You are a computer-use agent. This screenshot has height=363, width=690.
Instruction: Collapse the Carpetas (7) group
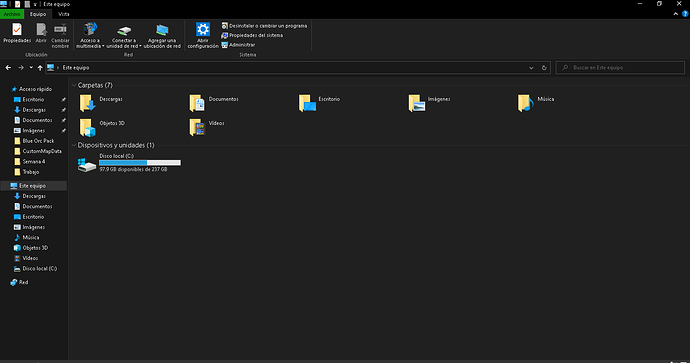[74, 85]
